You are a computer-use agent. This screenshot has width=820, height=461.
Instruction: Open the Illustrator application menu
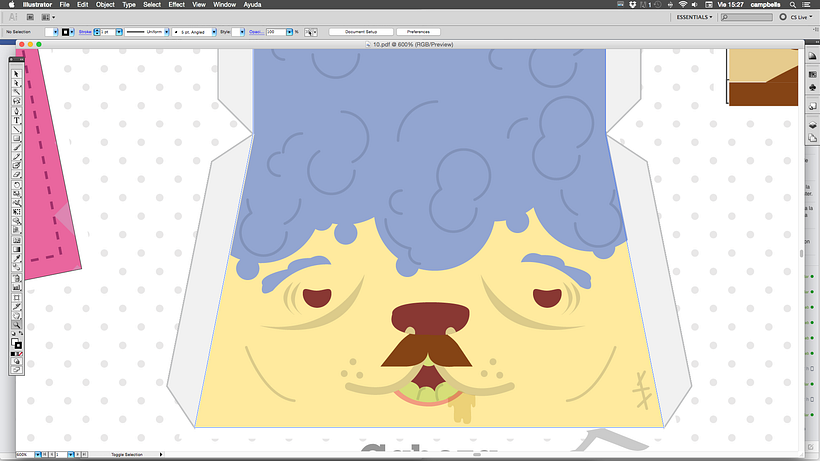37,4
